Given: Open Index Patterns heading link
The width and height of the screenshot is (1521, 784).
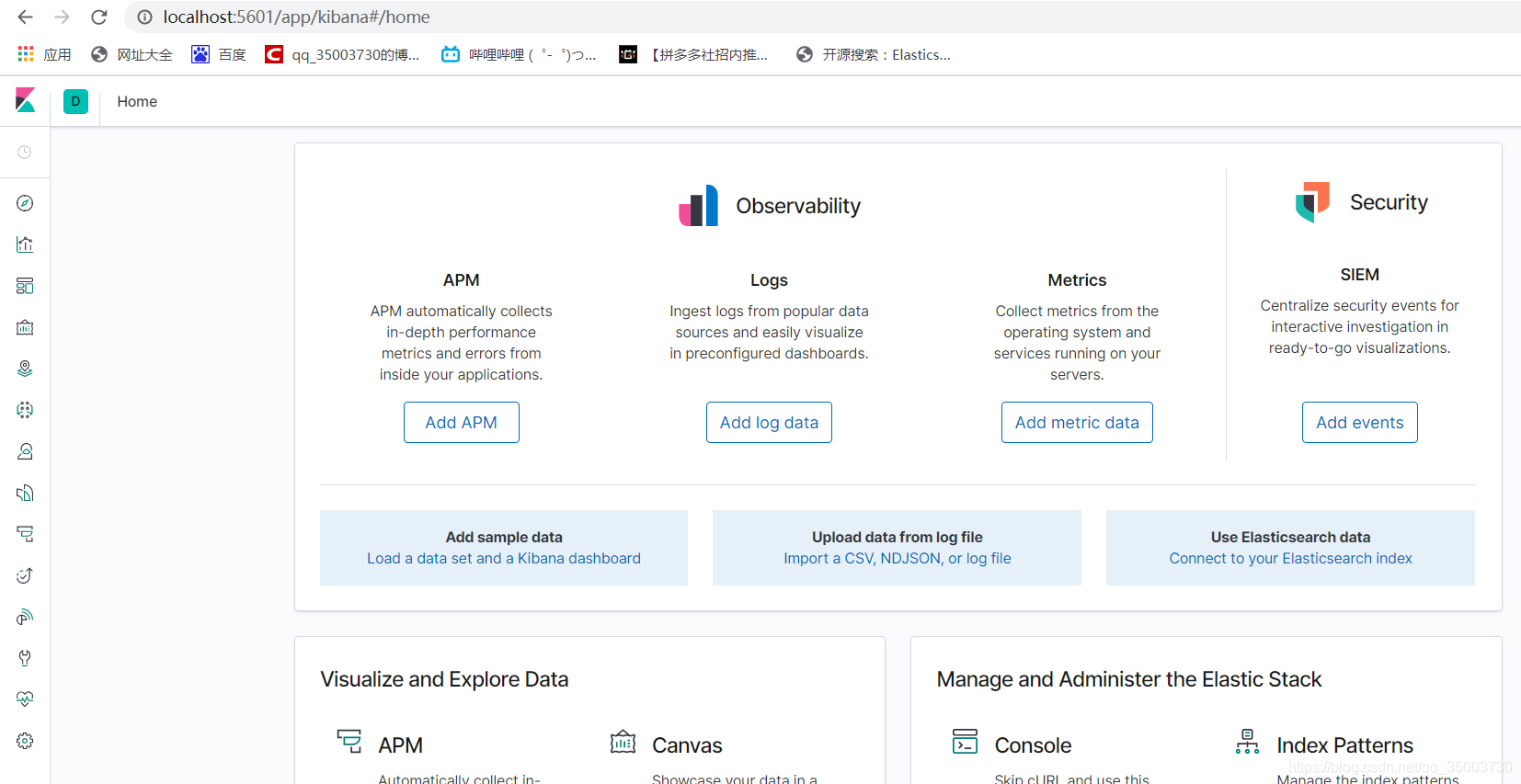Looking at the screenshot, I should 1344,745.
